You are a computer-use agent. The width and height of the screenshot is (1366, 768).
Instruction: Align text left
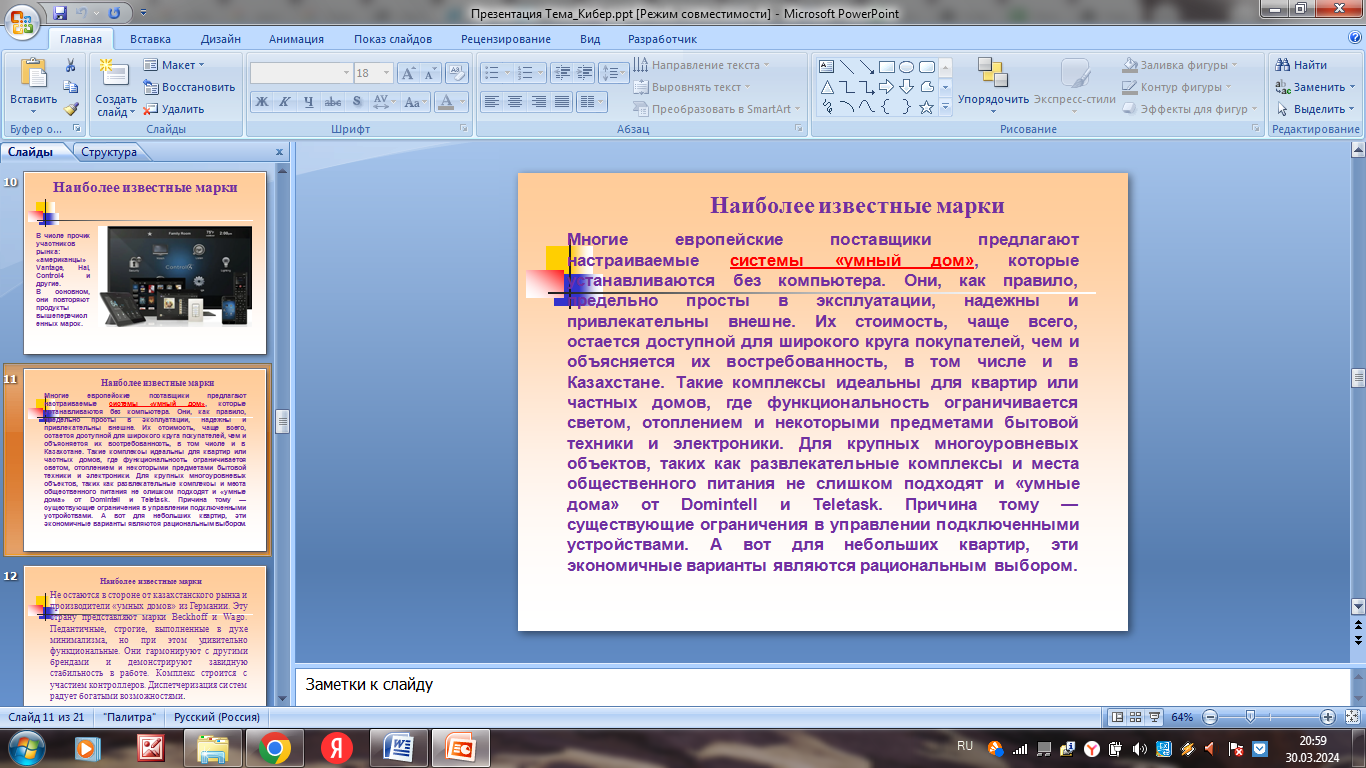click(491, 102)
